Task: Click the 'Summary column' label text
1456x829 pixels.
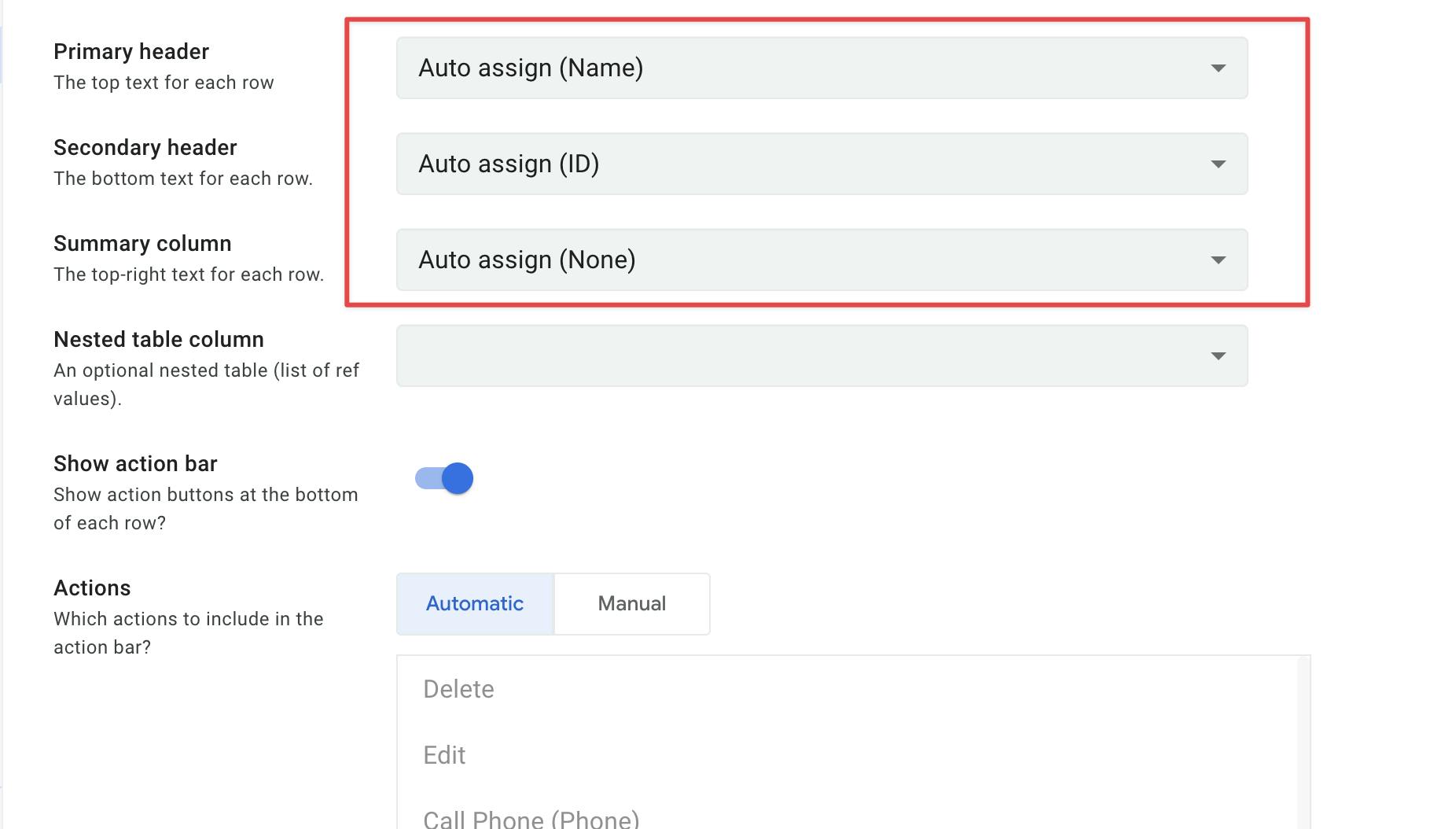Action: pos(142,244)
